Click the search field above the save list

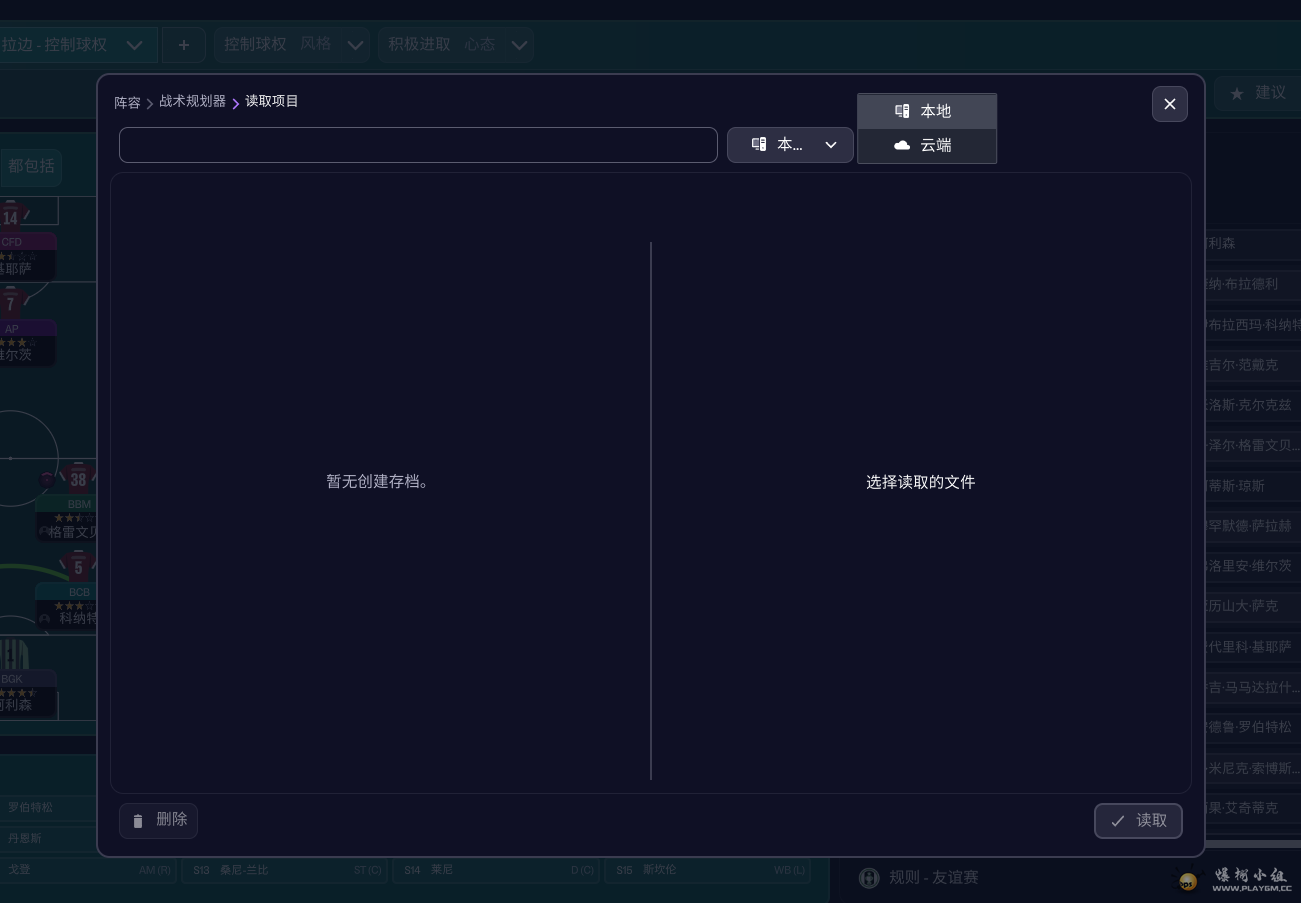coord(418,145)
